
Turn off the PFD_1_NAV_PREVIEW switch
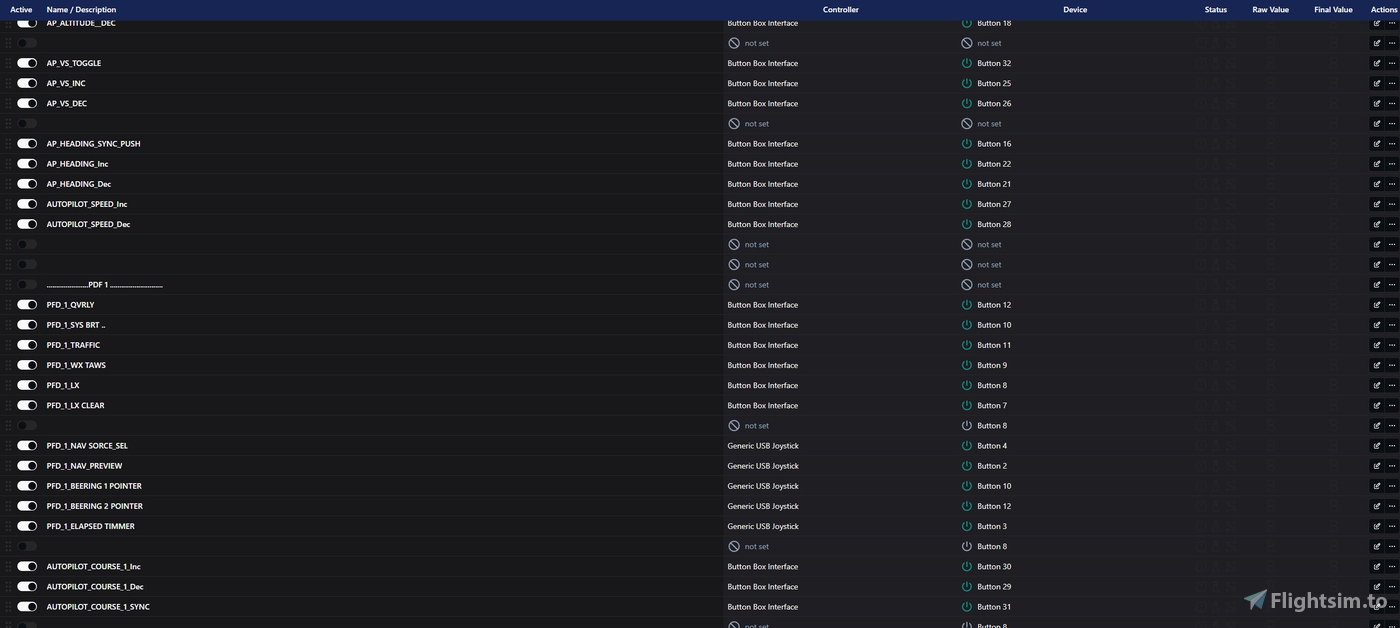(x=27, y=466)
